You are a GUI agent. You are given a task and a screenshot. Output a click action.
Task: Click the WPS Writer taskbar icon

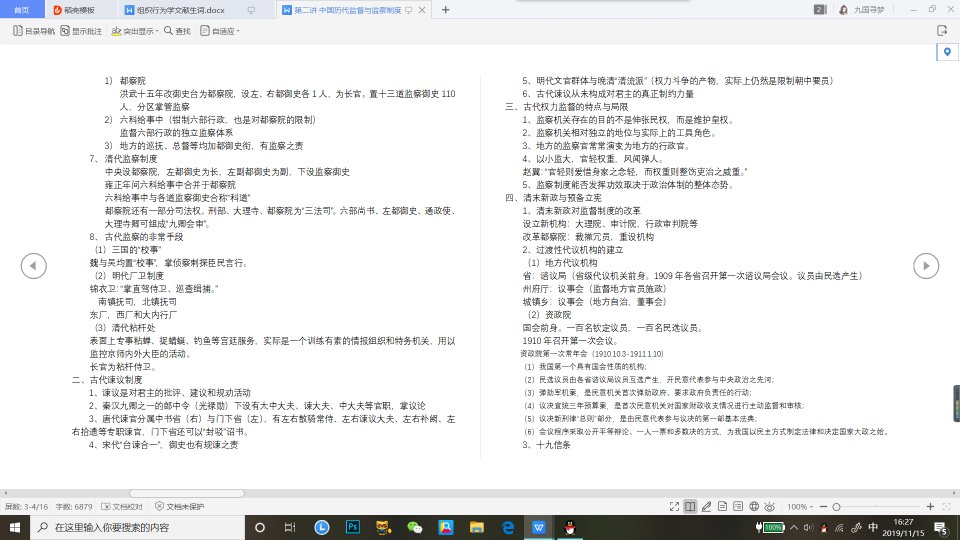(539, 527)
